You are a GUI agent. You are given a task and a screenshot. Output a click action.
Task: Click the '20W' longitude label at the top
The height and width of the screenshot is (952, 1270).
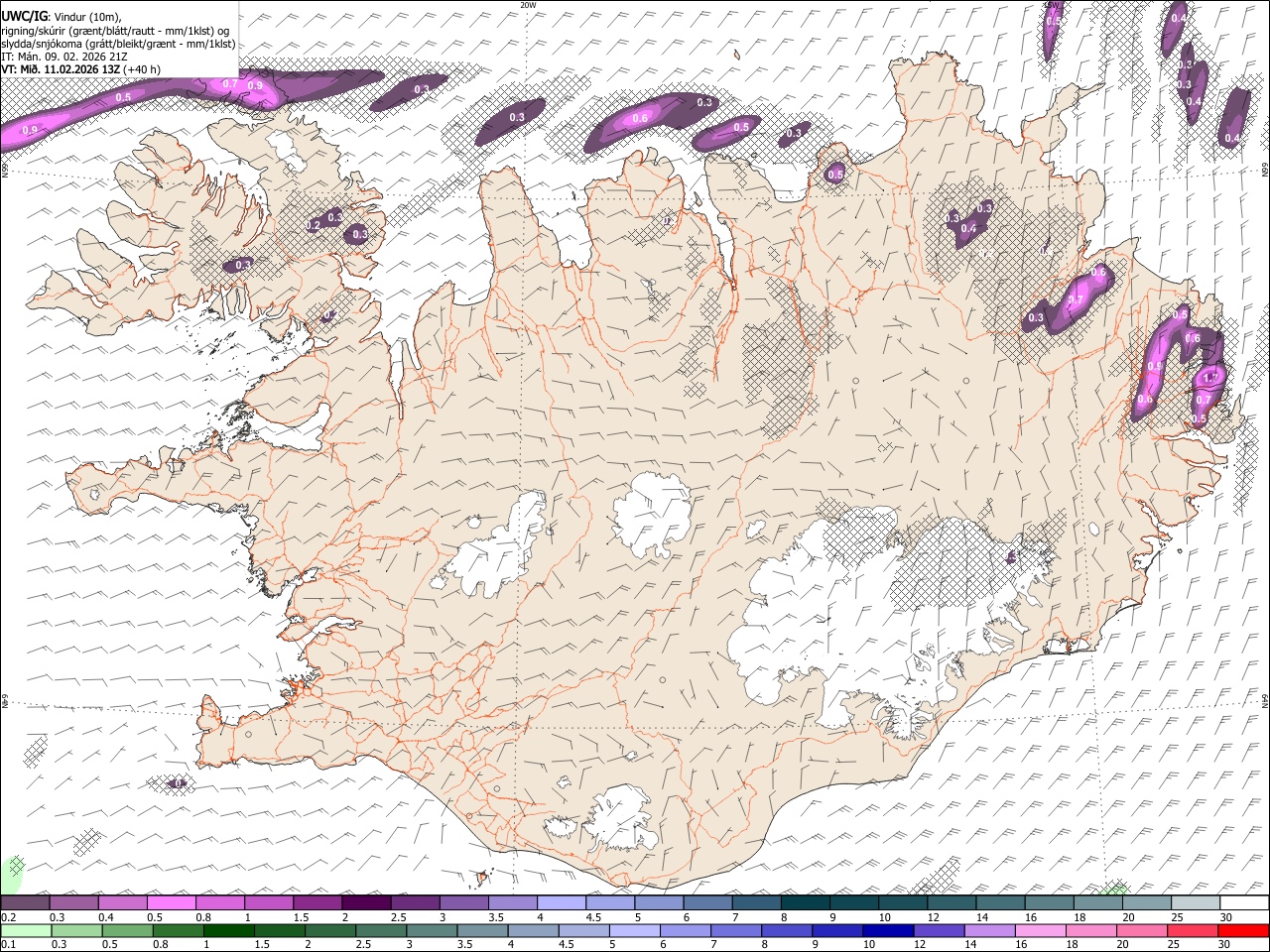click(x=528, y=5)
